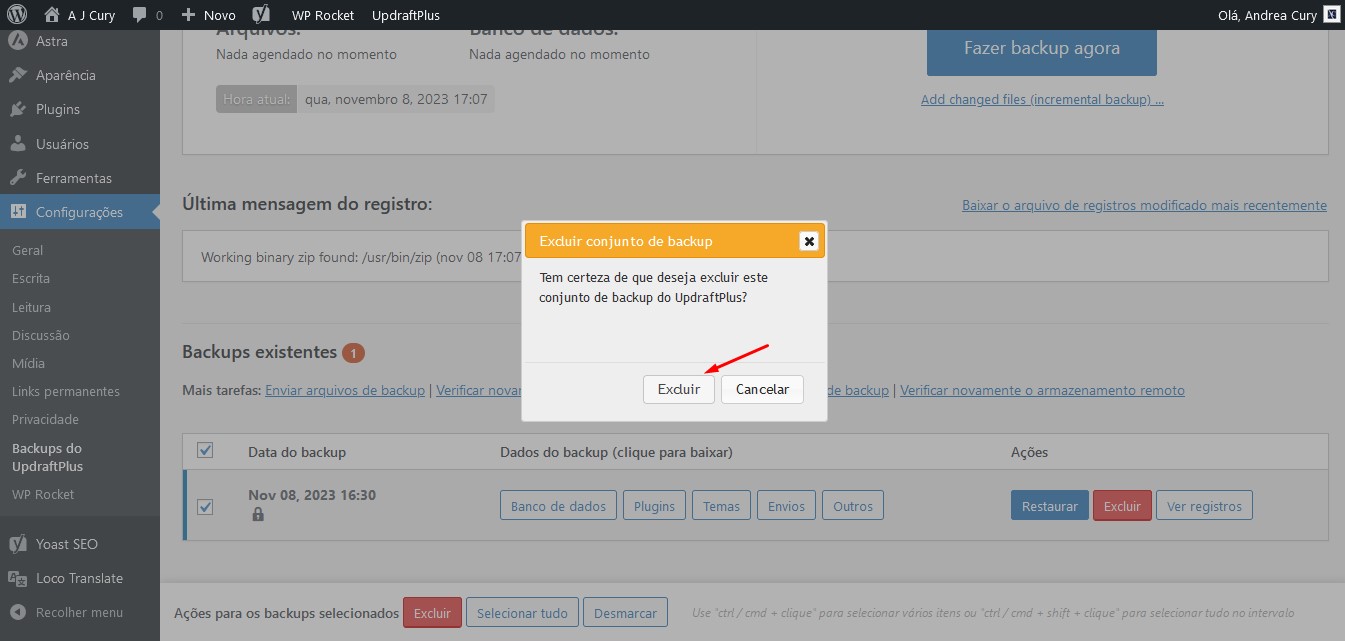Screen dimensions: 1345x641
Task: Click Configurações settings icon
Action: (x=17, y=212)
